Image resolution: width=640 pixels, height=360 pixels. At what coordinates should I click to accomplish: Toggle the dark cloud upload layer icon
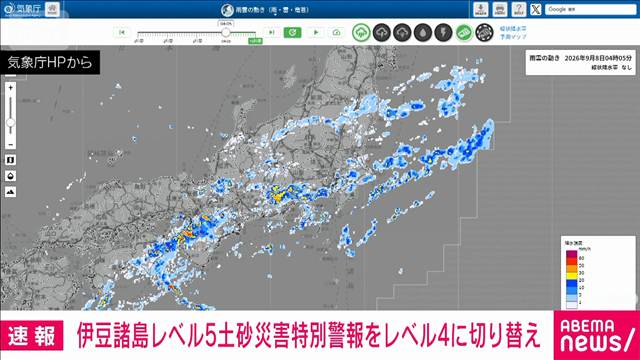[x=382, y=32]
